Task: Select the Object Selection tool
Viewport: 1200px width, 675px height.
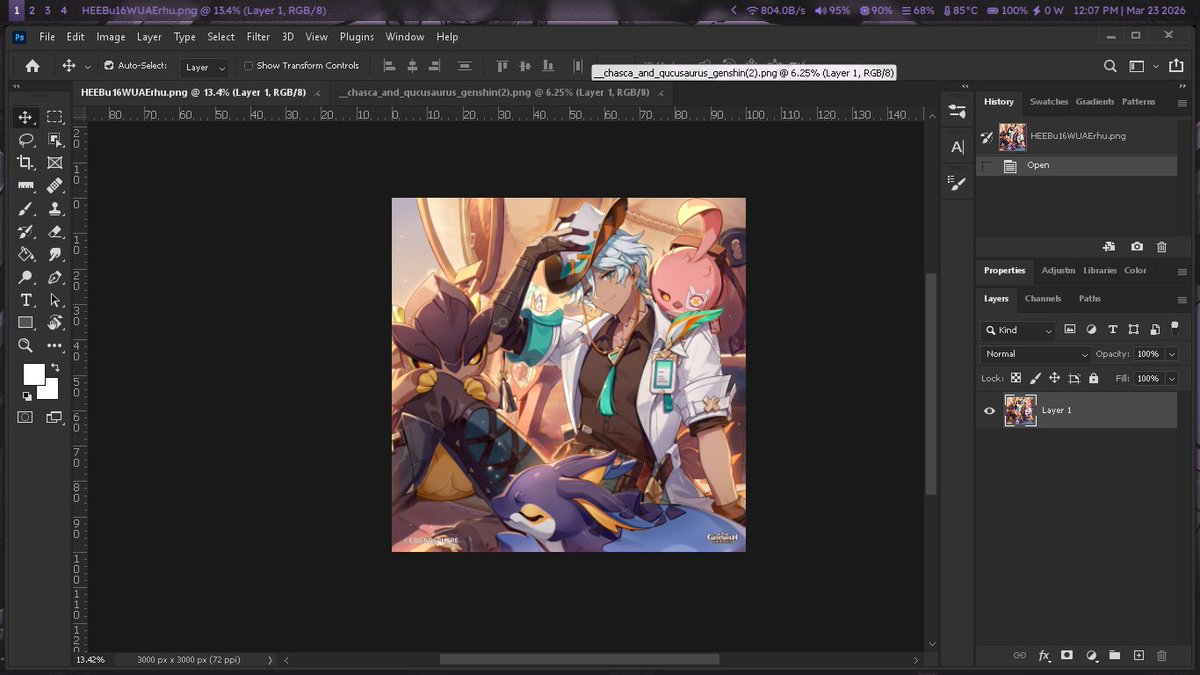Action: pyautogui.click(x=55, y=140)
